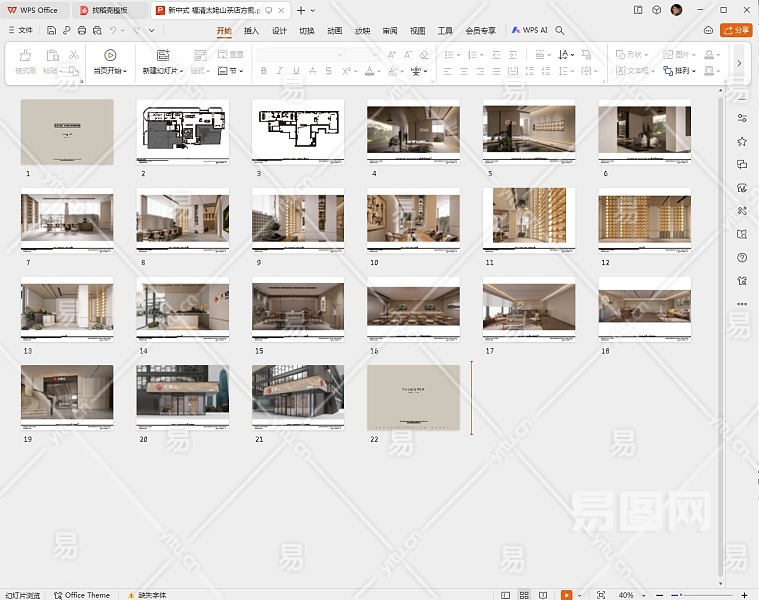Click the star icon in right sidebar
Viewport: 759px width, 600px height.
(741, 142)
